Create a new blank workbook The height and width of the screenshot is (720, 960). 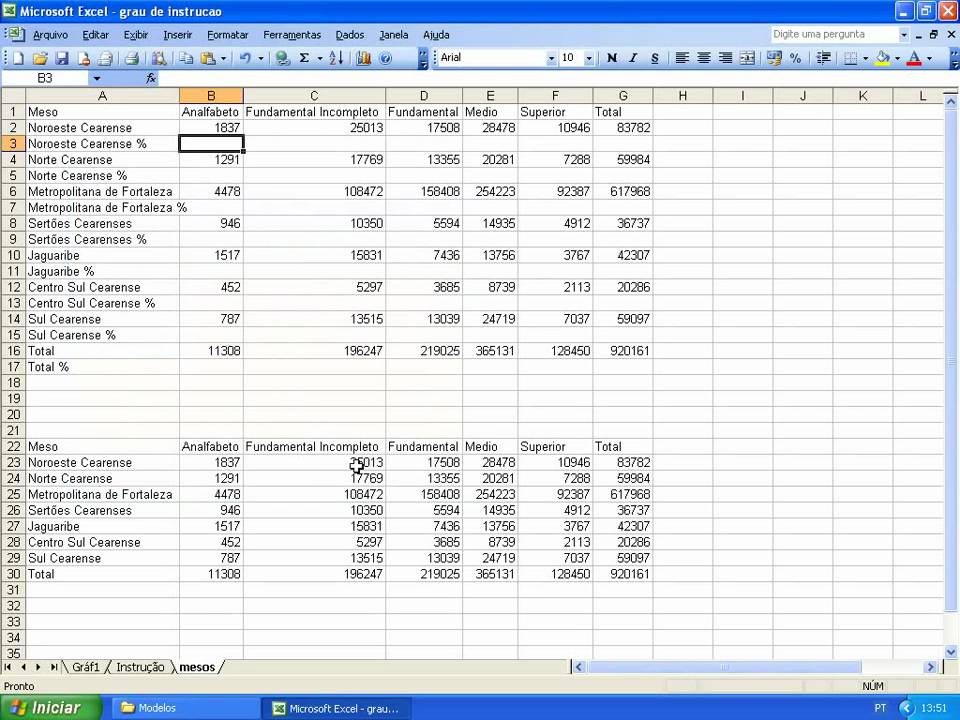pyautogui.click(x=18, y=58)
